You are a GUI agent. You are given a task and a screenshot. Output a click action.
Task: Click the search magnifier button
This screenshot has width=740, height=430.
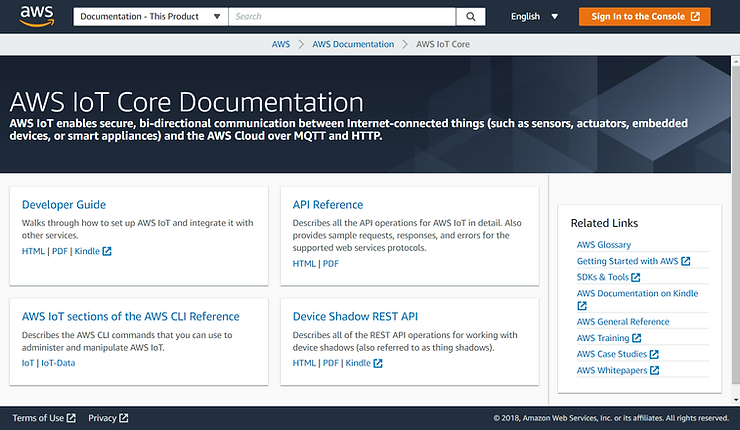coord(471,17)
